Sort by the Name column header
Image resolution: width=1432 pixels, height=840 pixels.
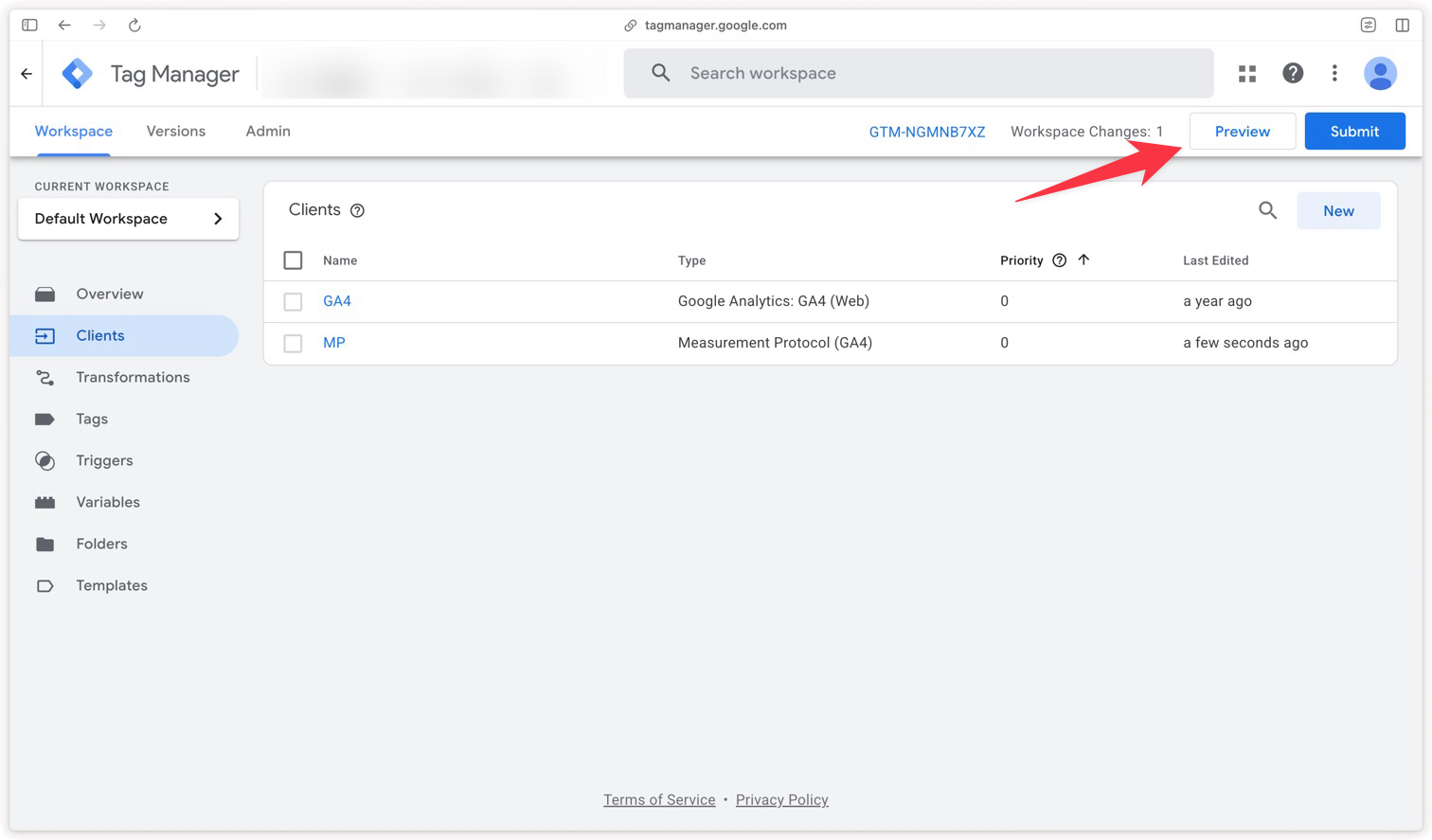click(x=340, y=260)
